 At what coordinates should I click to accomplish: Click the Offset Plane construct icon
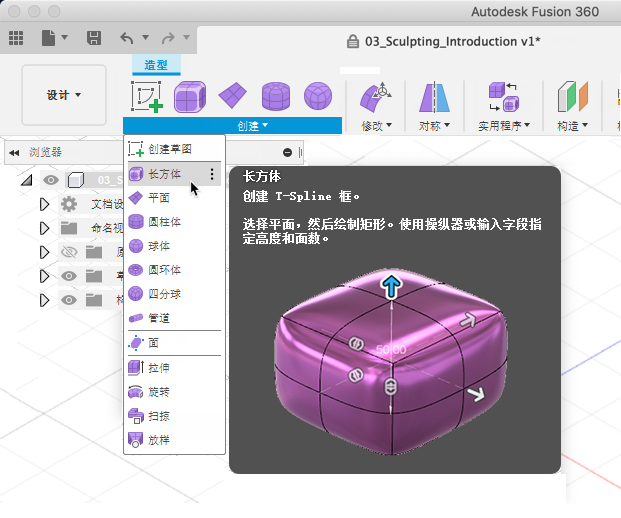[x=573, y=97]
